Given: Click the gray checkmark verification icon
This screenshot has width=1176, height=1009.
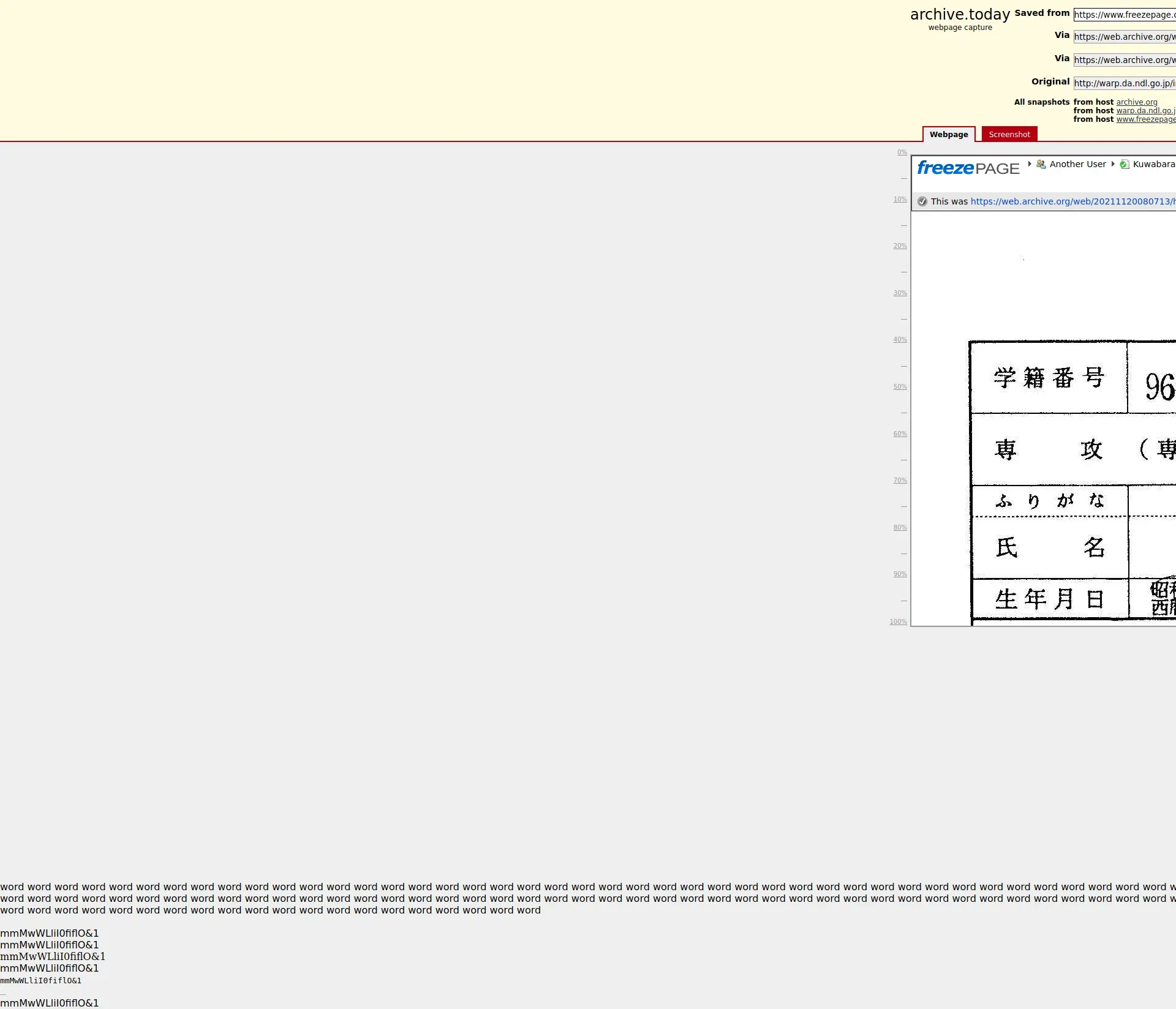Looking at the screenshot, I should (922, 201).
